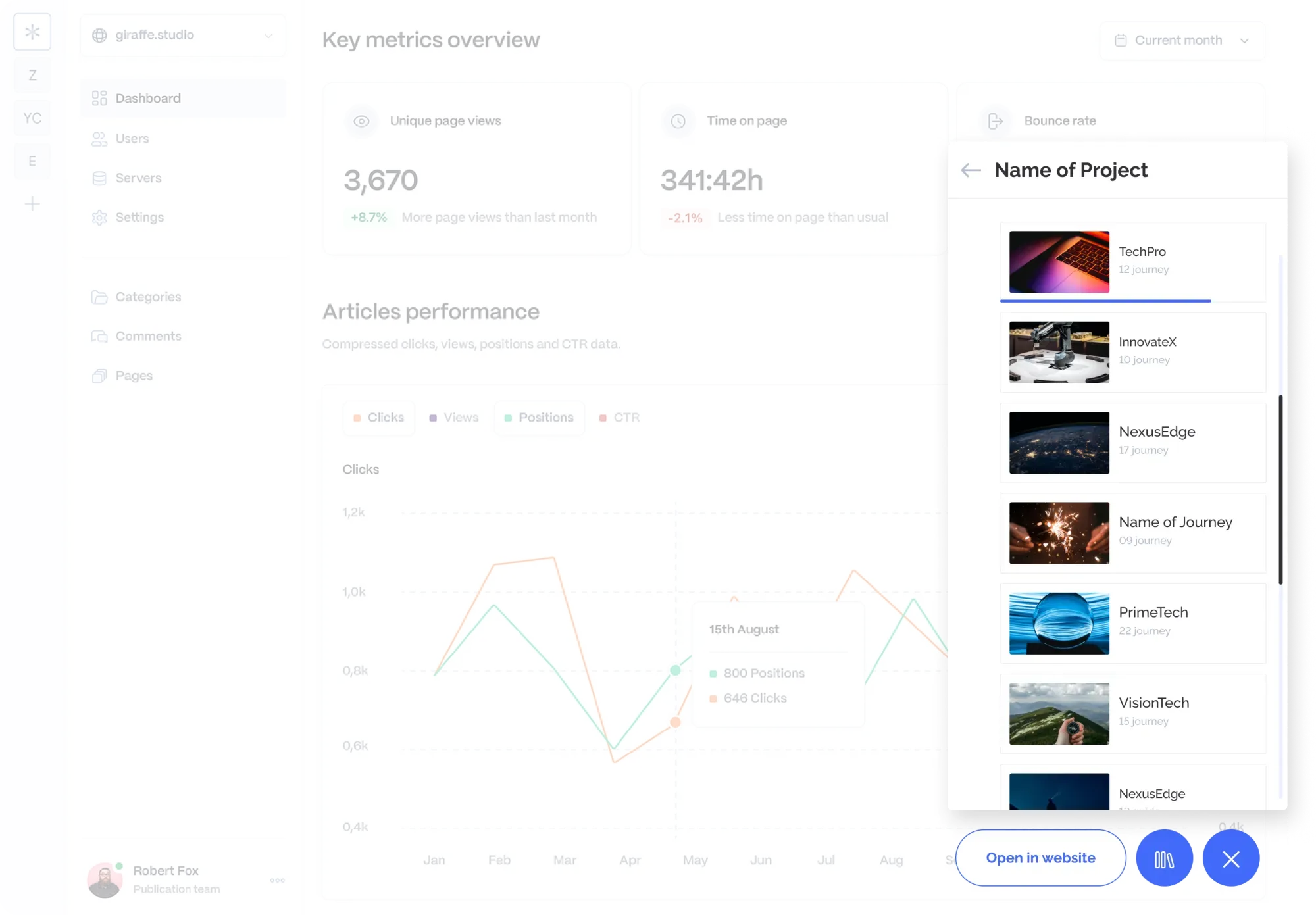Image resolution: width=1316 pixels, height=915 pixels.
Task: Toggle the Clicks chart series
Action: point(378,418)
